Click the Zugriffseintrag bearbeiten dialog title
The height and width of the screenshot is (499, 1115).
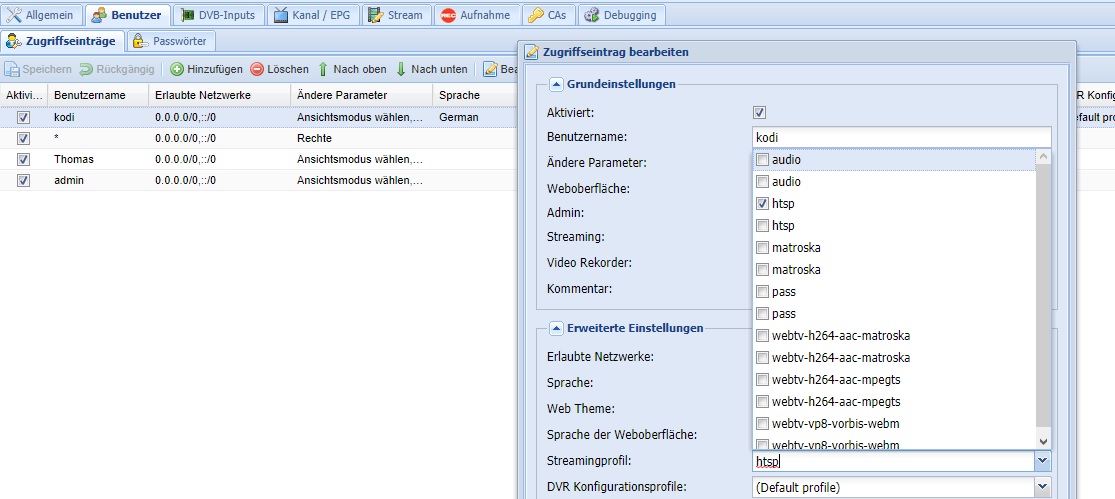(x=616, y=52)
